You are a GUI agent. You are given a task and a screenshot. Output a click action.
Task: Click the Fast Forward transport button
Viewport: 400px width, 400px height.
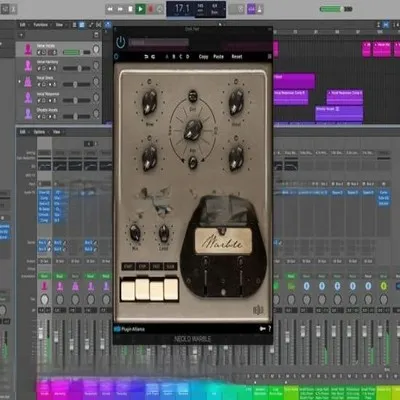pos(120,9)
